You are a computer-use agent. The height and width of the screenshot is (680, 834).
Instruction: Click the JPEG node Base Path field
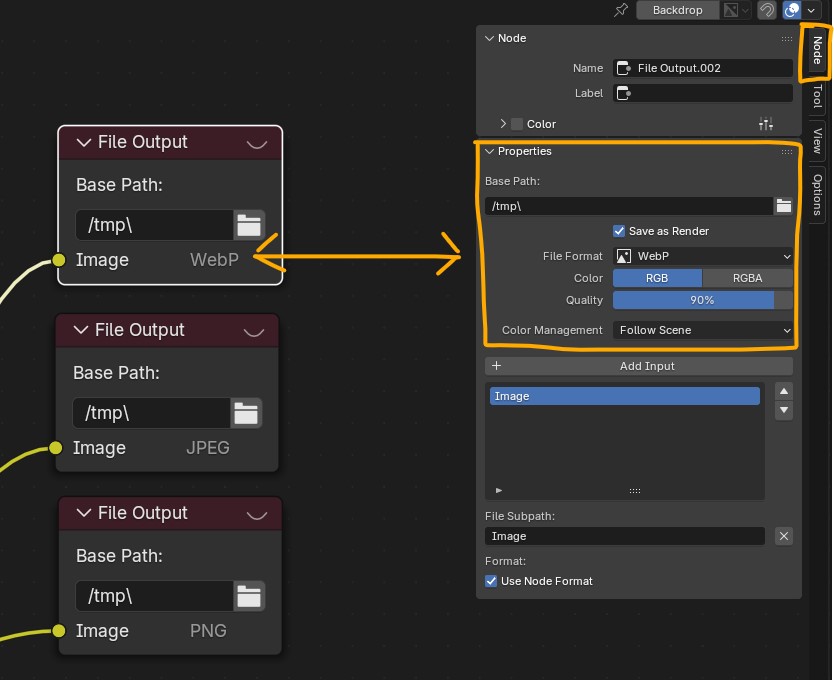pos(151,413)
